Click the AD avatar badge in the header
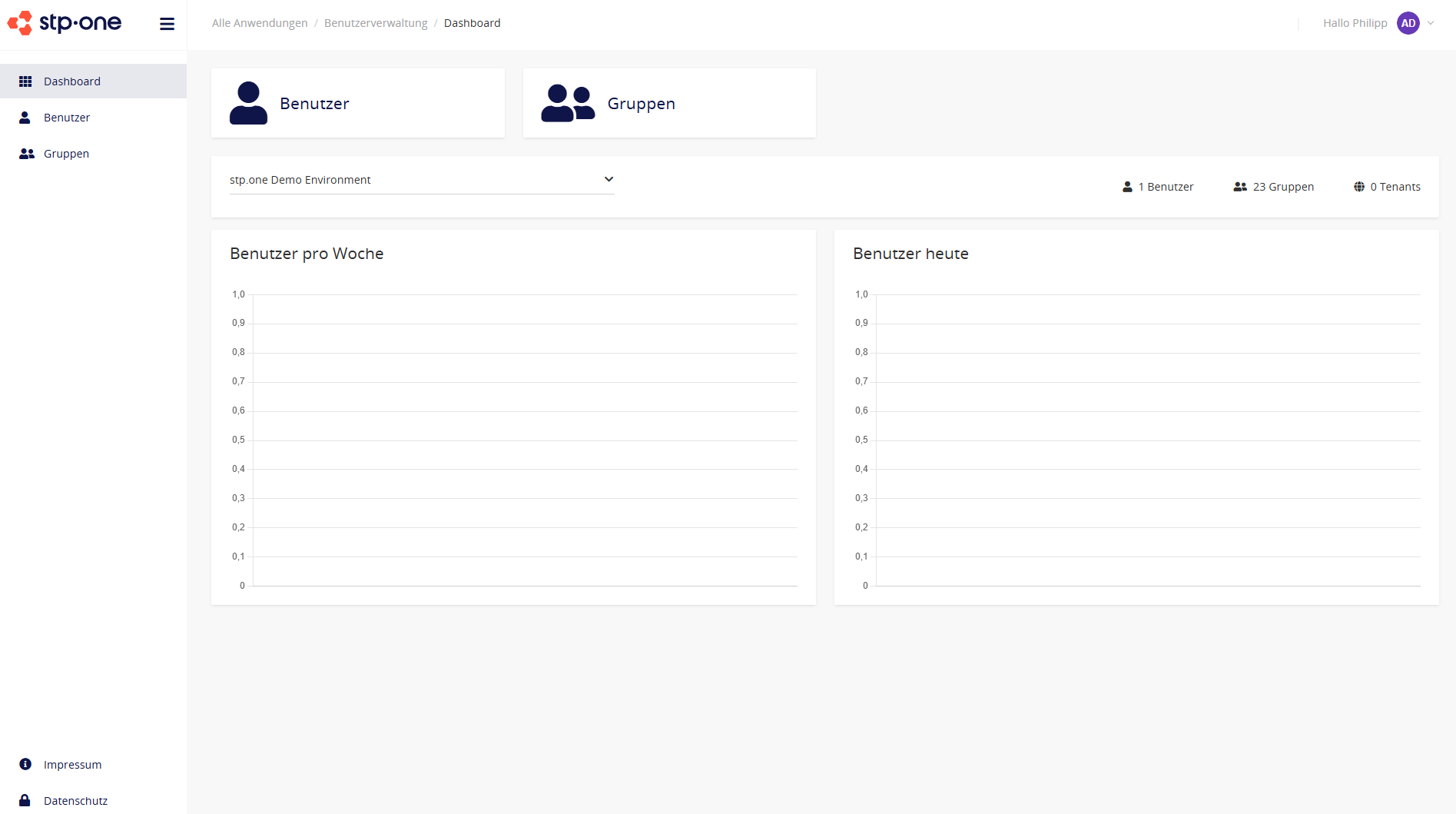Viewport: 1456px width, 814px height. point(1409,23)
